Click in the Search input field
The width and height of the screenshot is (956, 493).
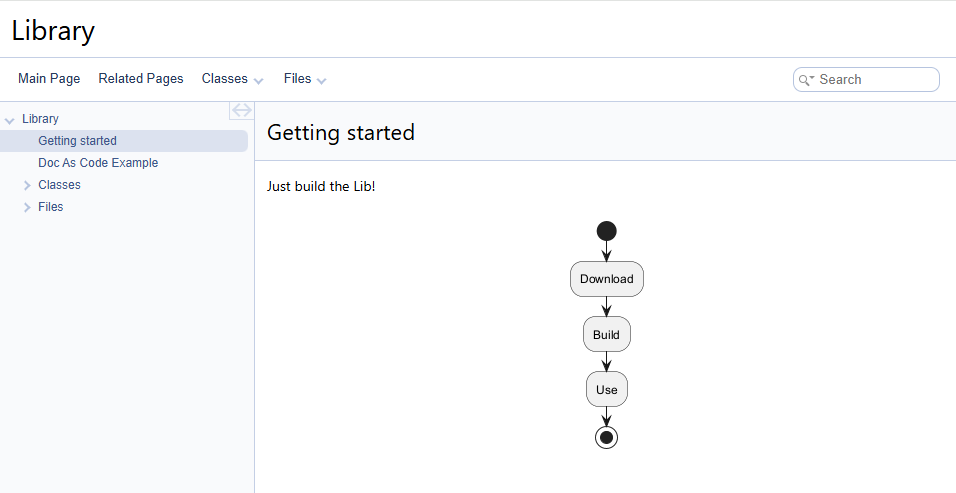click(875, 80)
